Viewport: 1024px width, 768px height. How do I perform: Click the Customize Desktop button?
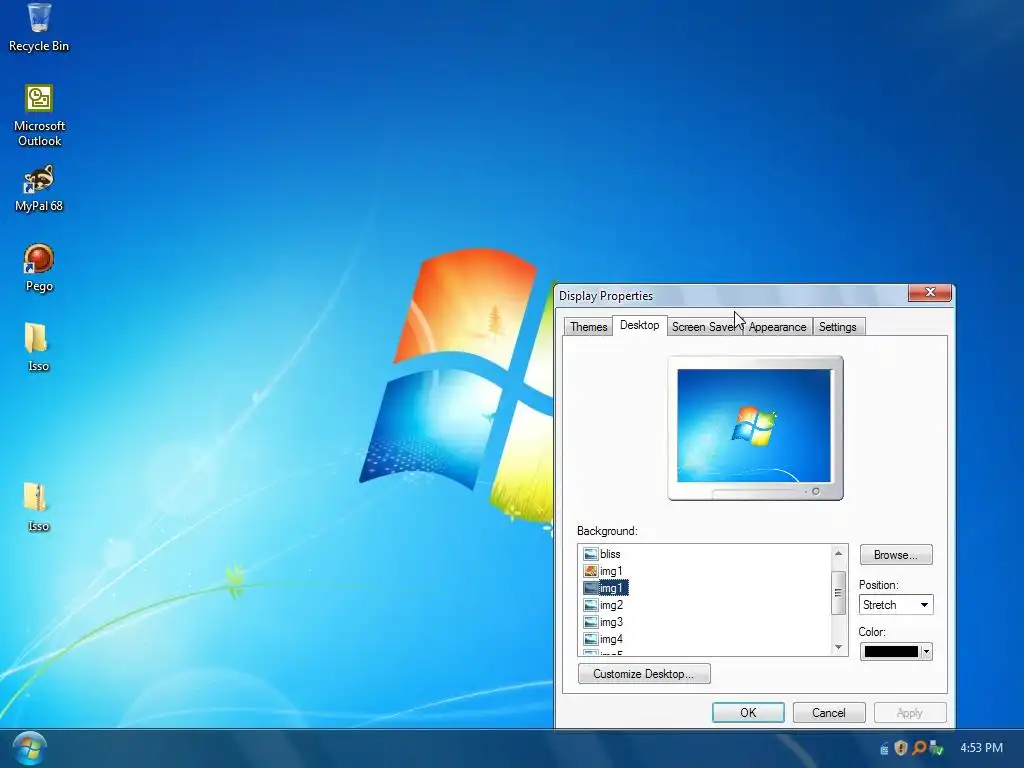644,673
